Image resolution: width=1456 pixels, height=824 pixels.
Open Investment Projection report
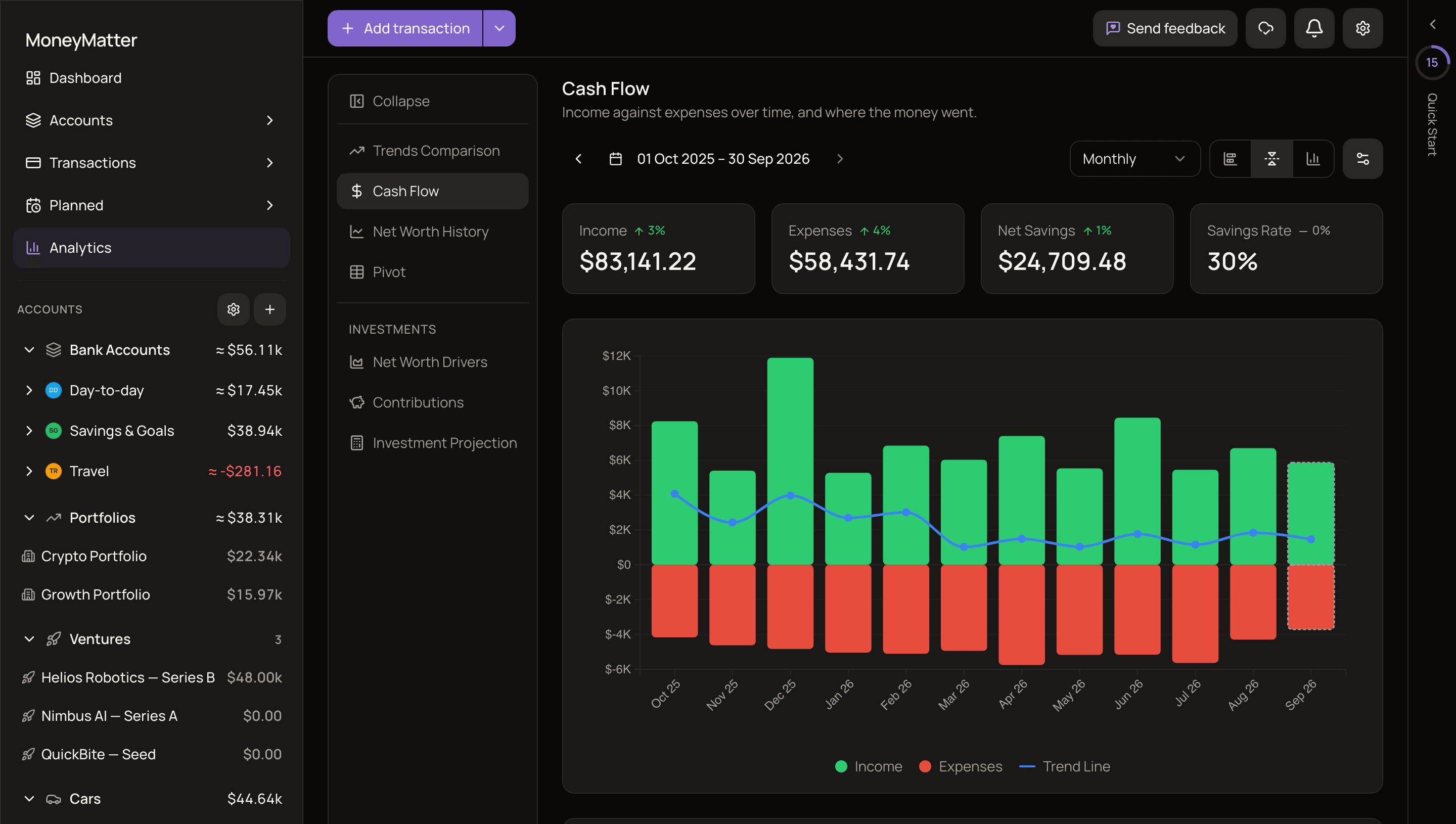pos(432,442)
